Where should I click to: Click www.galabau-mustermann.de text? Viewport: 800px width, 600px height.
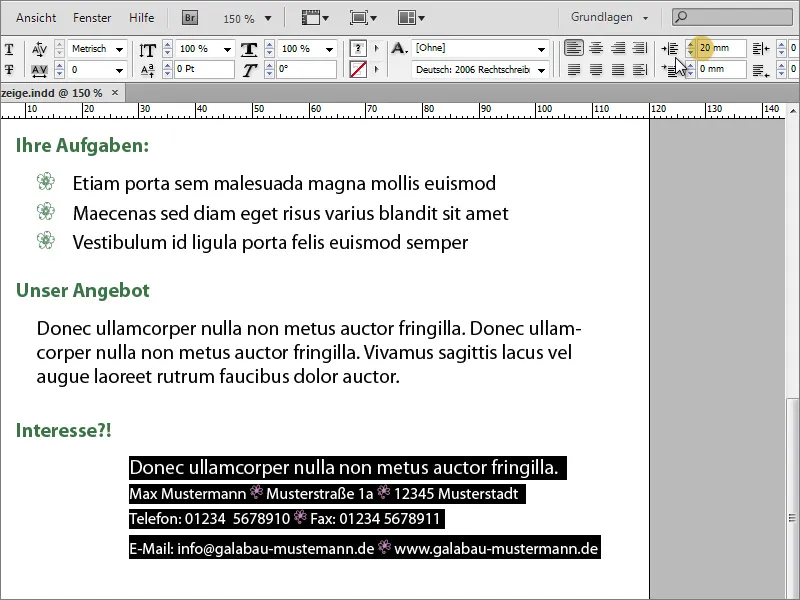tap(496, 548)
